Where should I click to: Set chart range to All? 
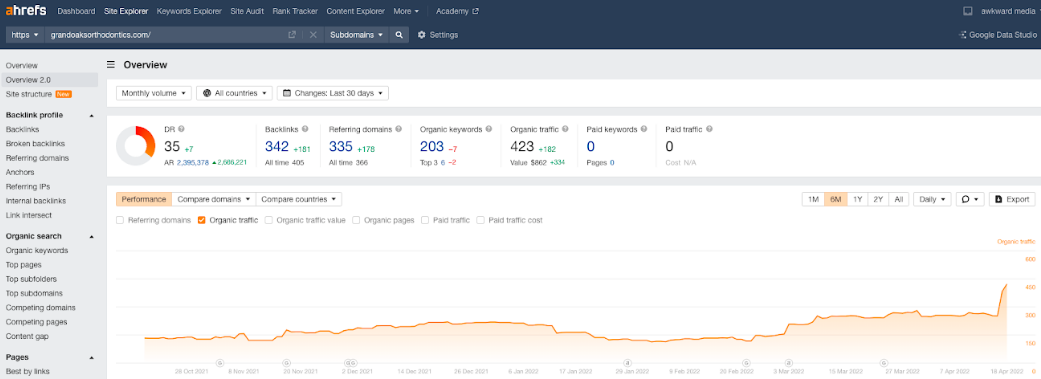(x=898, y=199)
